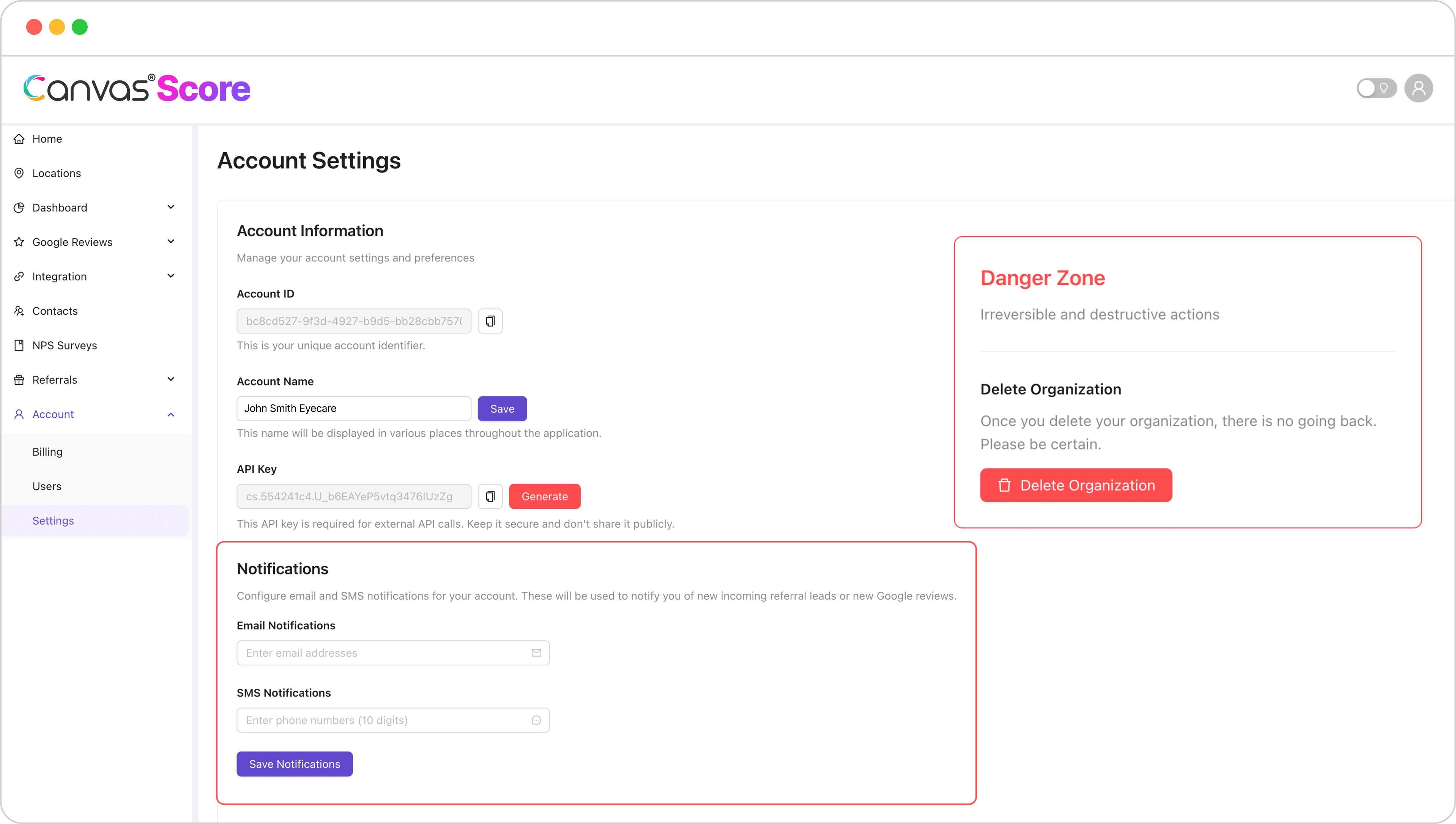This screenshot has height=824, width=1456.
Task: Expand the Integration chevron
Action: (171, 276)
